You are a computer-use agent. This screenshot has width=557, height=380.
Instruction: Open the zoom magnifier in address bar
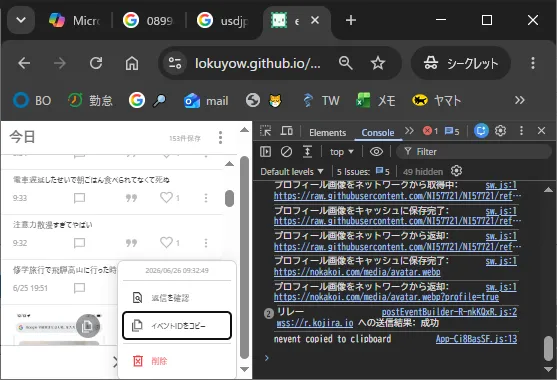pyautogui.click(x=345, y=63)
